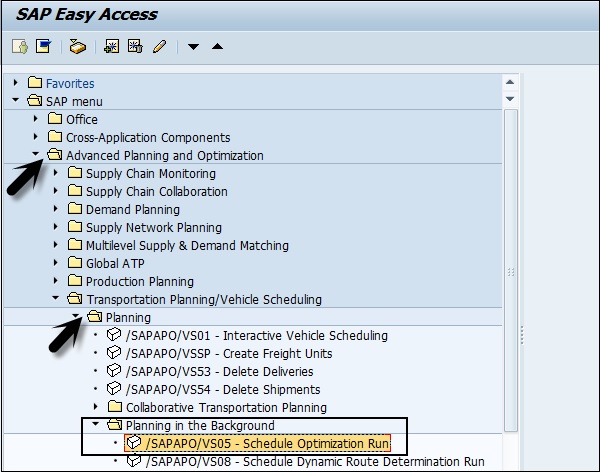Collapse the SAP menu node arrow
This screenshot has height=472, width=600.
16,100
